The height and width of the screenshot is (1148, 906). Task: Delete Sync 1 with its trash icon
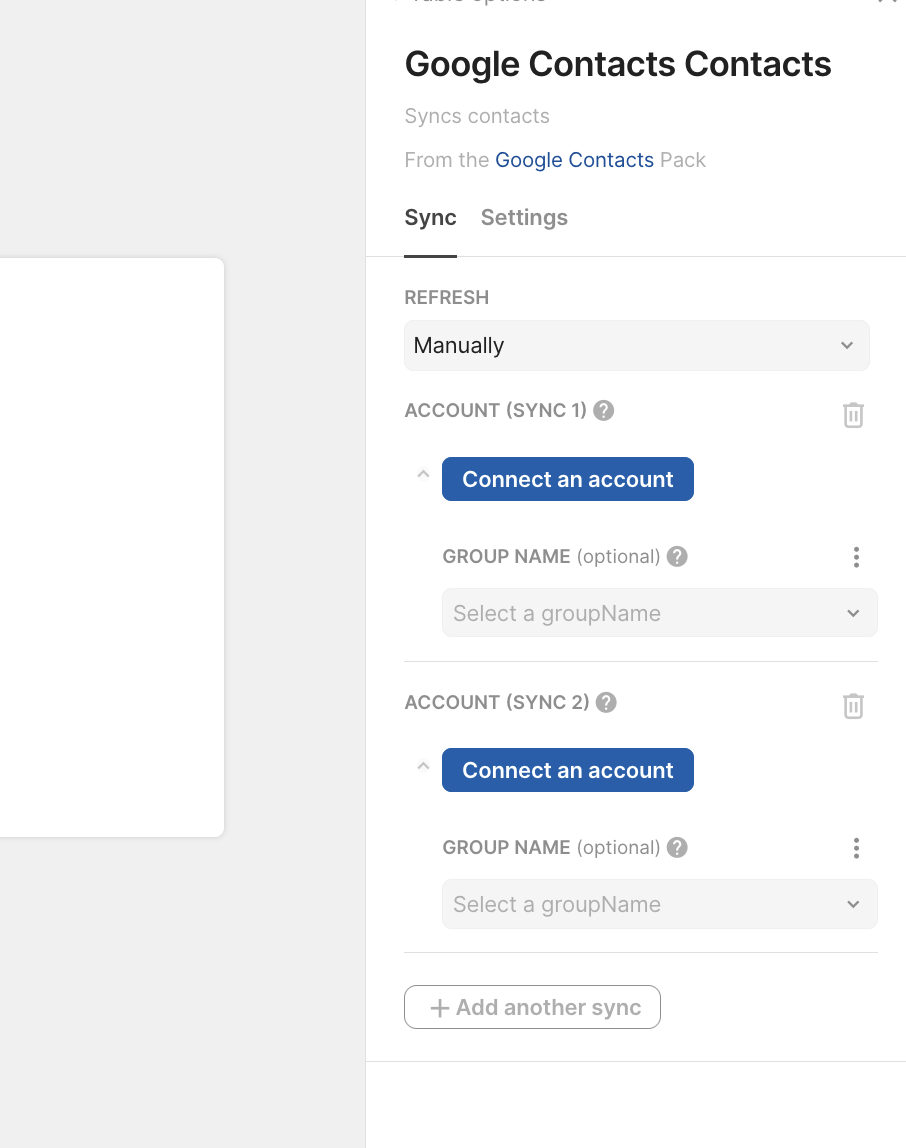pyautogui.click(x=853, y=415)
